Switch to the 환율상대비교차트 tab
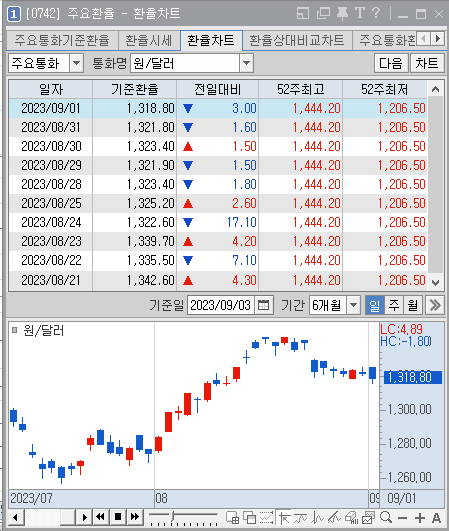Screen dimensions: 449x531 click(297, 40)
